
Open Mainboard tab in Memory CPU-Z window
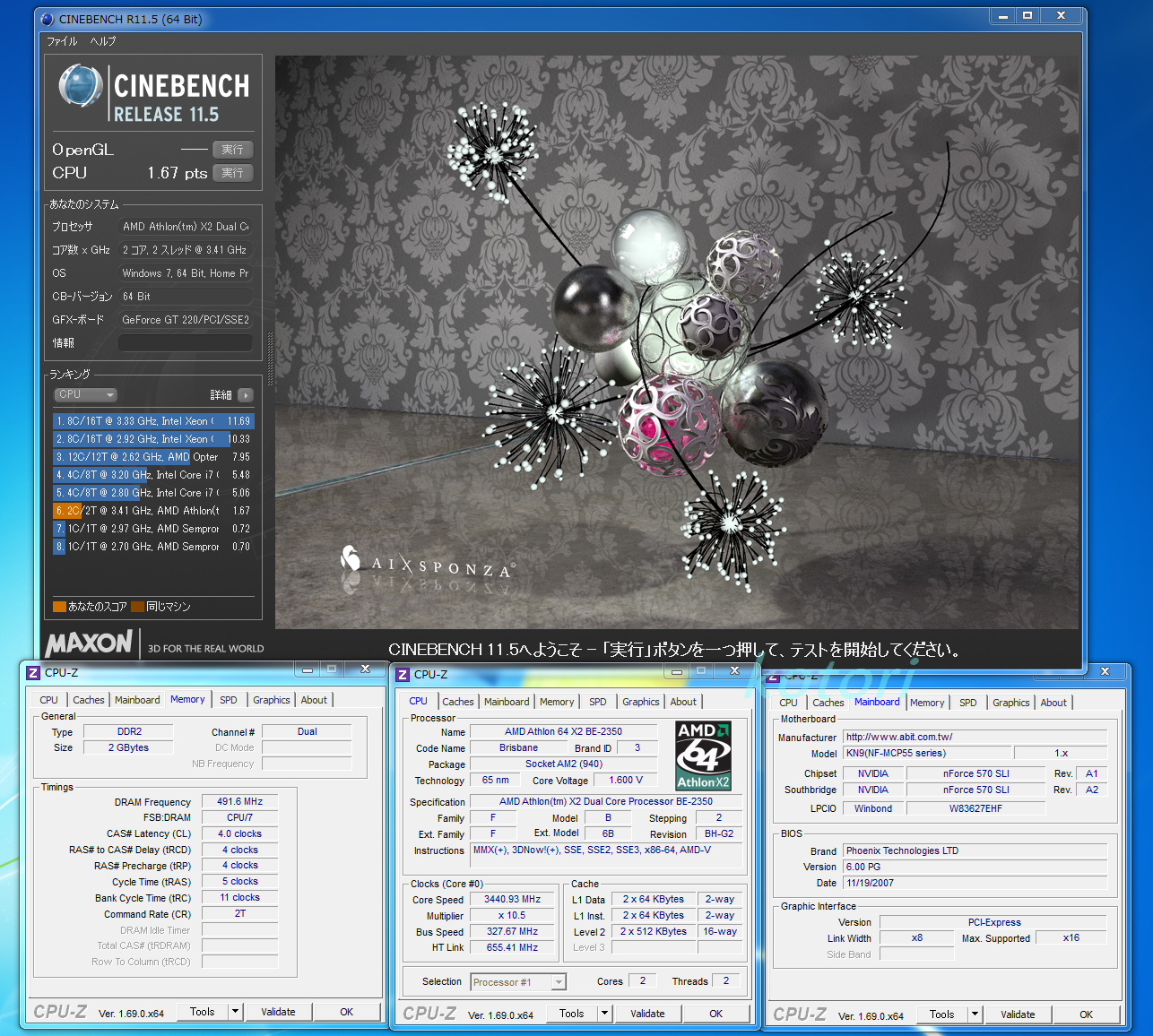137,700
